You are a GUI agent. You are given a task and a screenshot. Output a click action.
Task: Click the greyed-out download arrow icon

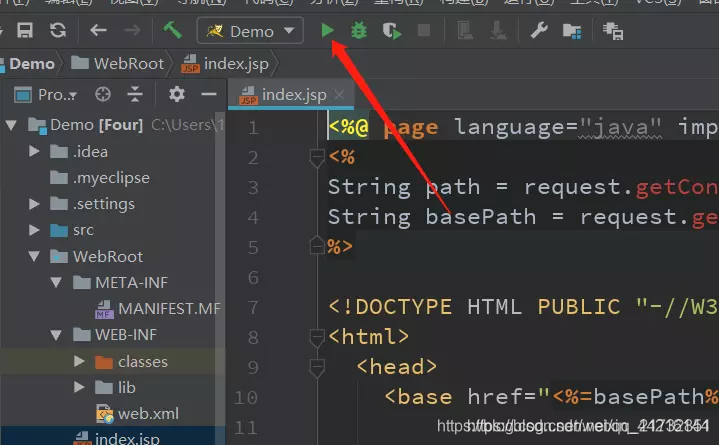[498, 31]
